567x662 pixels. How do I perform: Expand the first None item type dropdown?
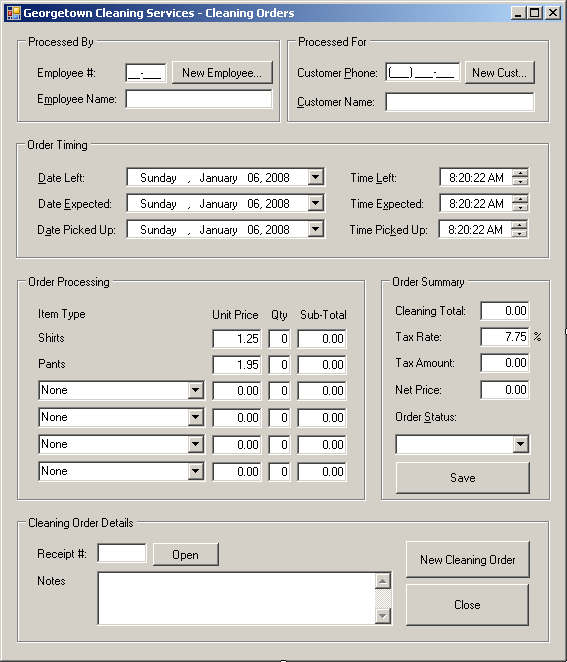[x=195, y=390]
